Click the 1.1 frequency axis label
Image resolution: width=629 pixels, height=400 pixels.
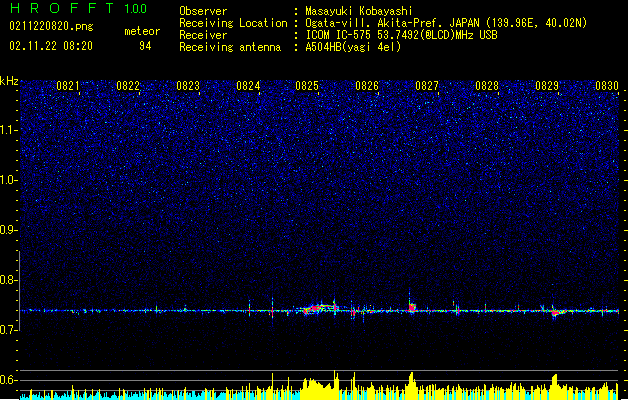9,130
